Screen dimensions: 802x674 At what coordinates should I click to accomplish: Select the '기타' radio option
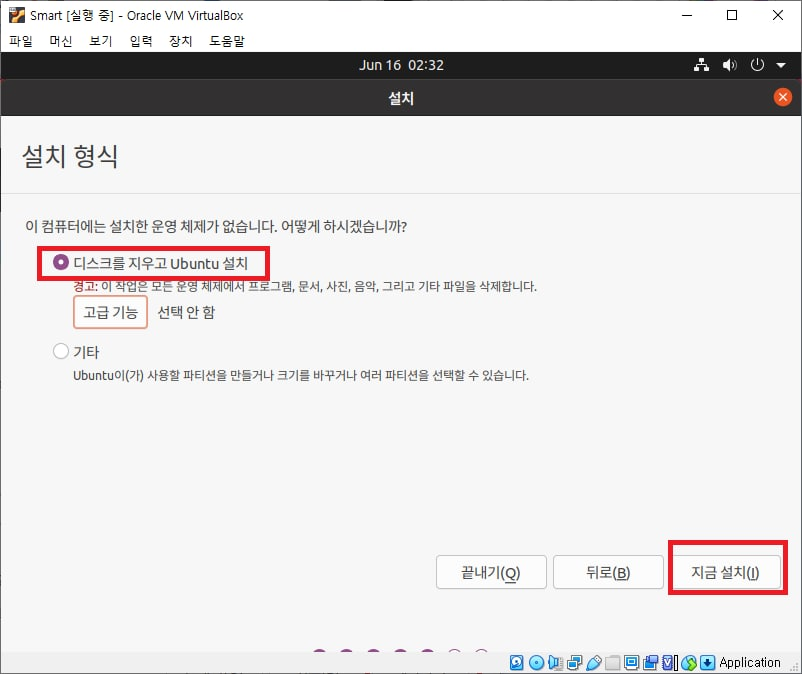[61, 351]
